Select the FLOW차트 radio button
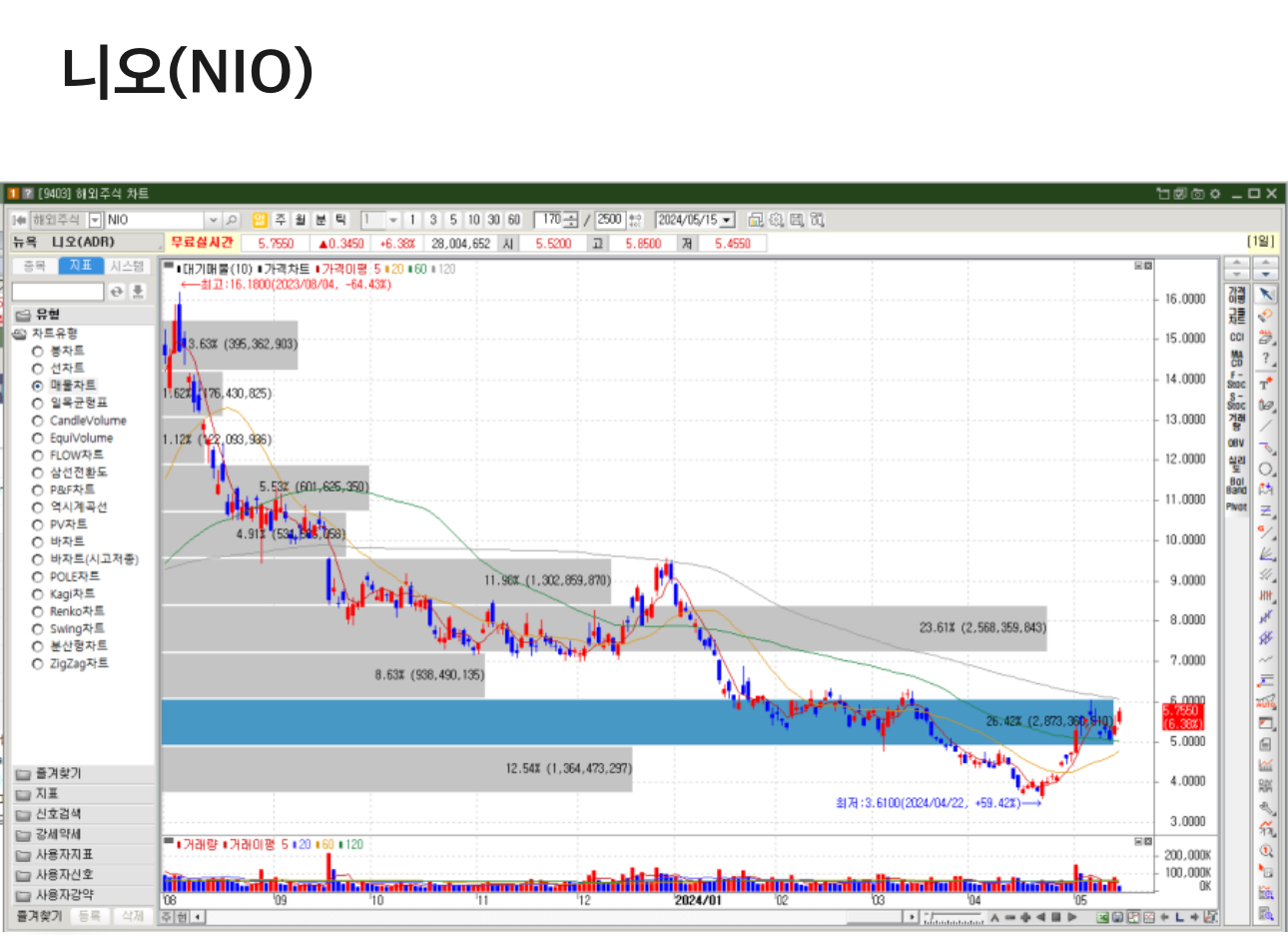The image size is (1288, 935). coord(38,456)
